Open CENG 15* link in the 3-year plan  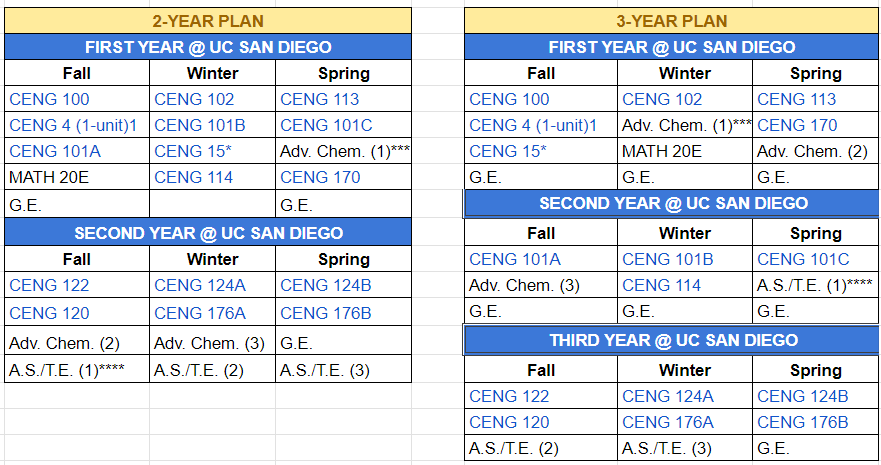tap(508, 152)
